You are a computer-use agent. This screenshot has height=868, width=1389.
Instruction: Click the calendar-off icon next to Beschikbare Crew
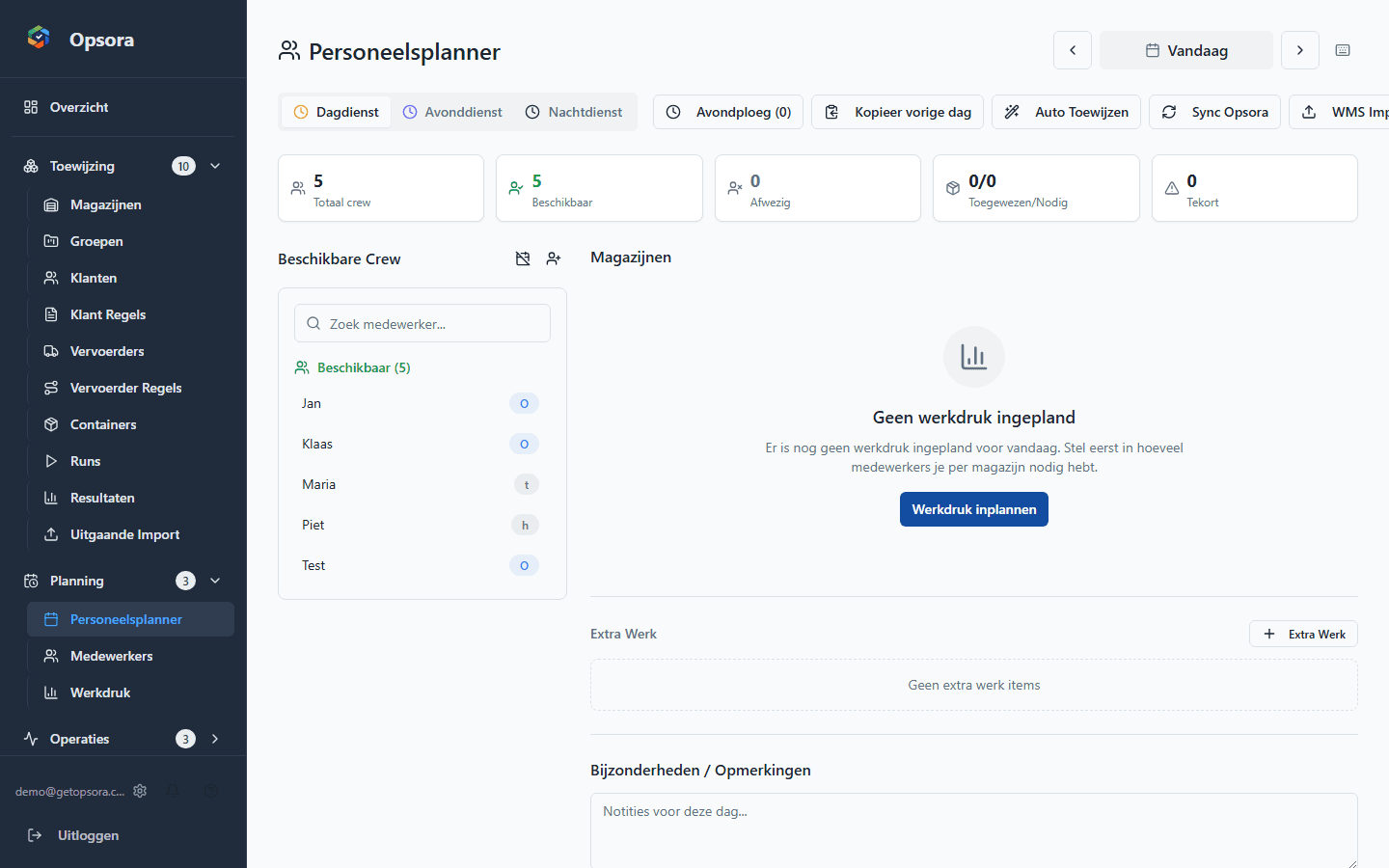click(523, 258)
